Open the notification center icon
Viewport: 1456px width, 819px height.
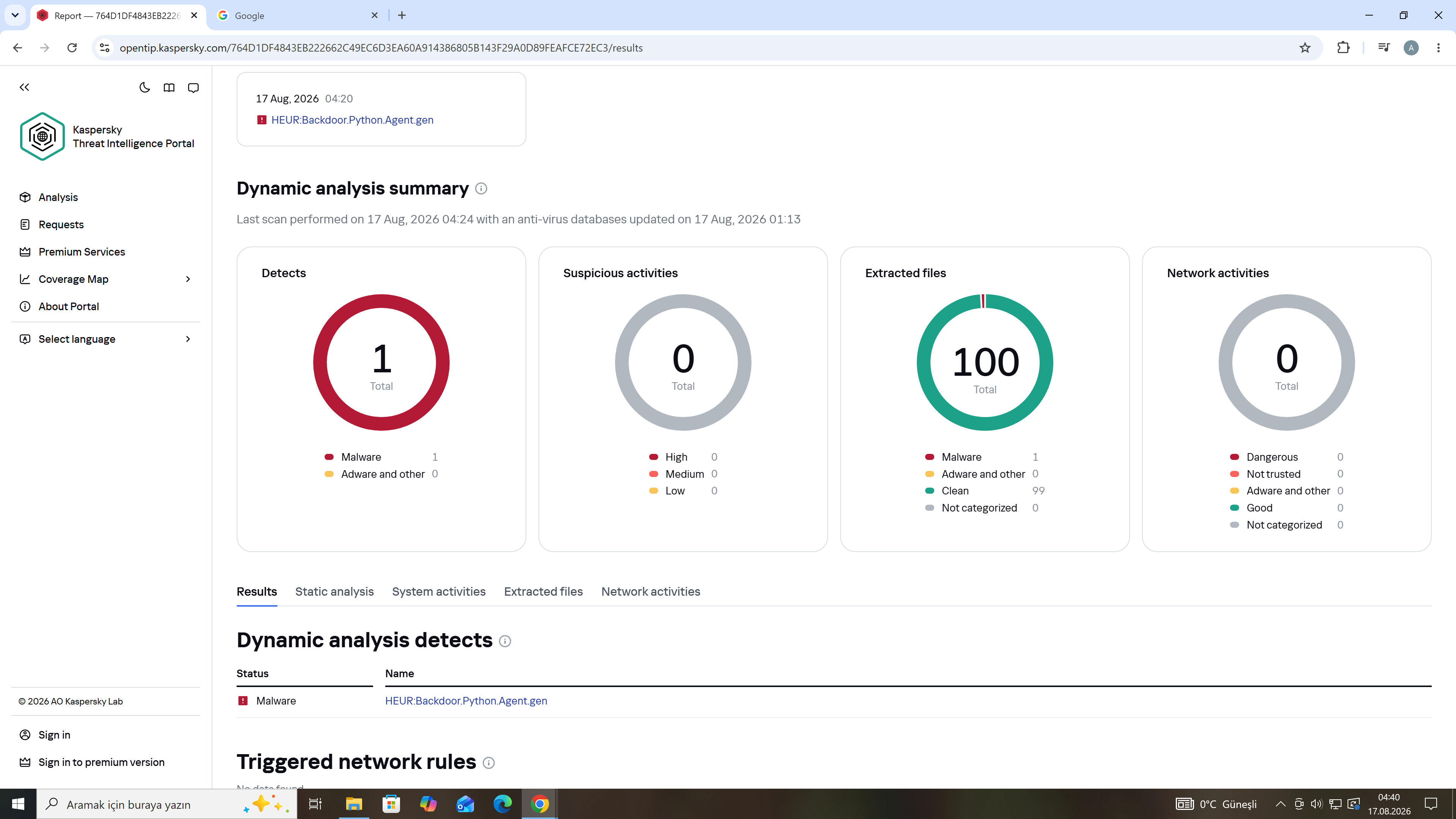pos(1431,804)
